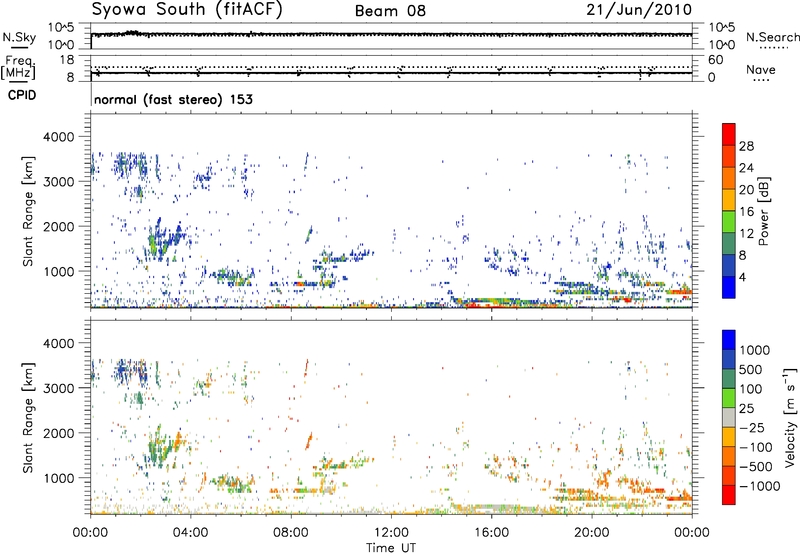Click the 'Time UT' axis label
The image size is (800, 554).
coord(391,547)
